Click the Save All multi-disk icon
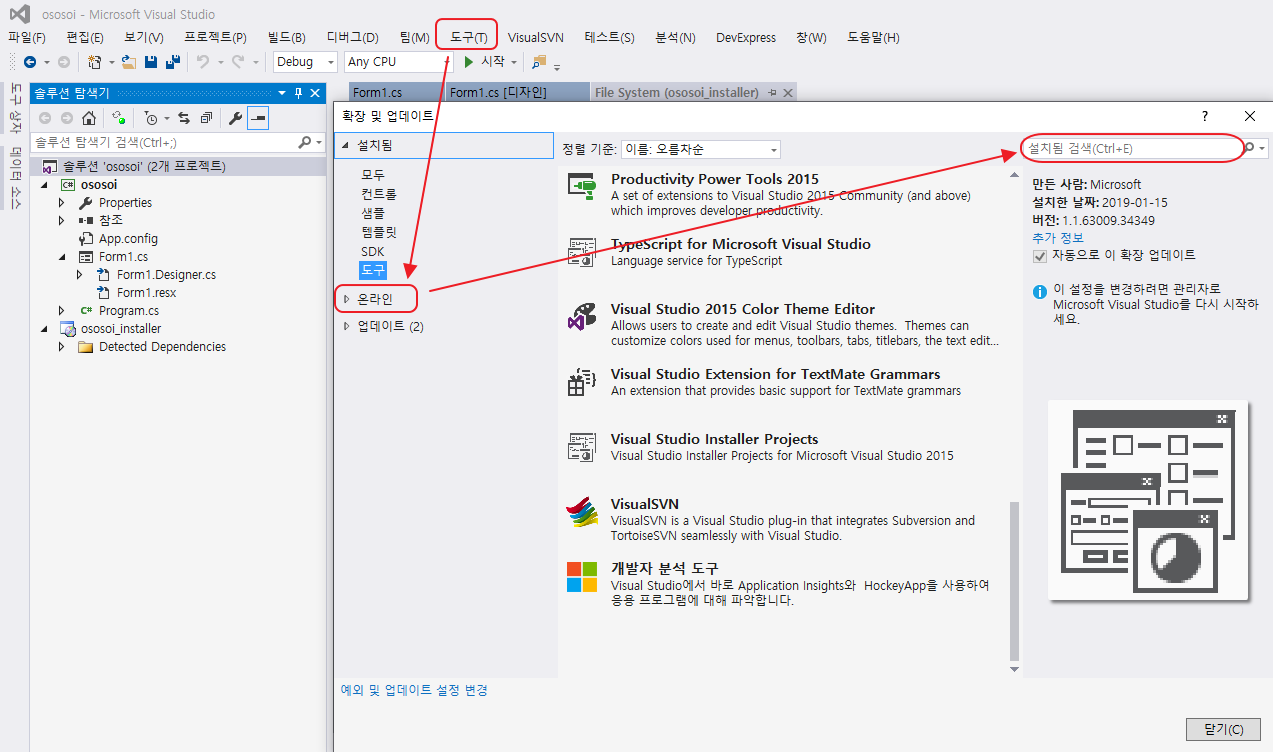The image size is (1273, 752). (173, 62)
